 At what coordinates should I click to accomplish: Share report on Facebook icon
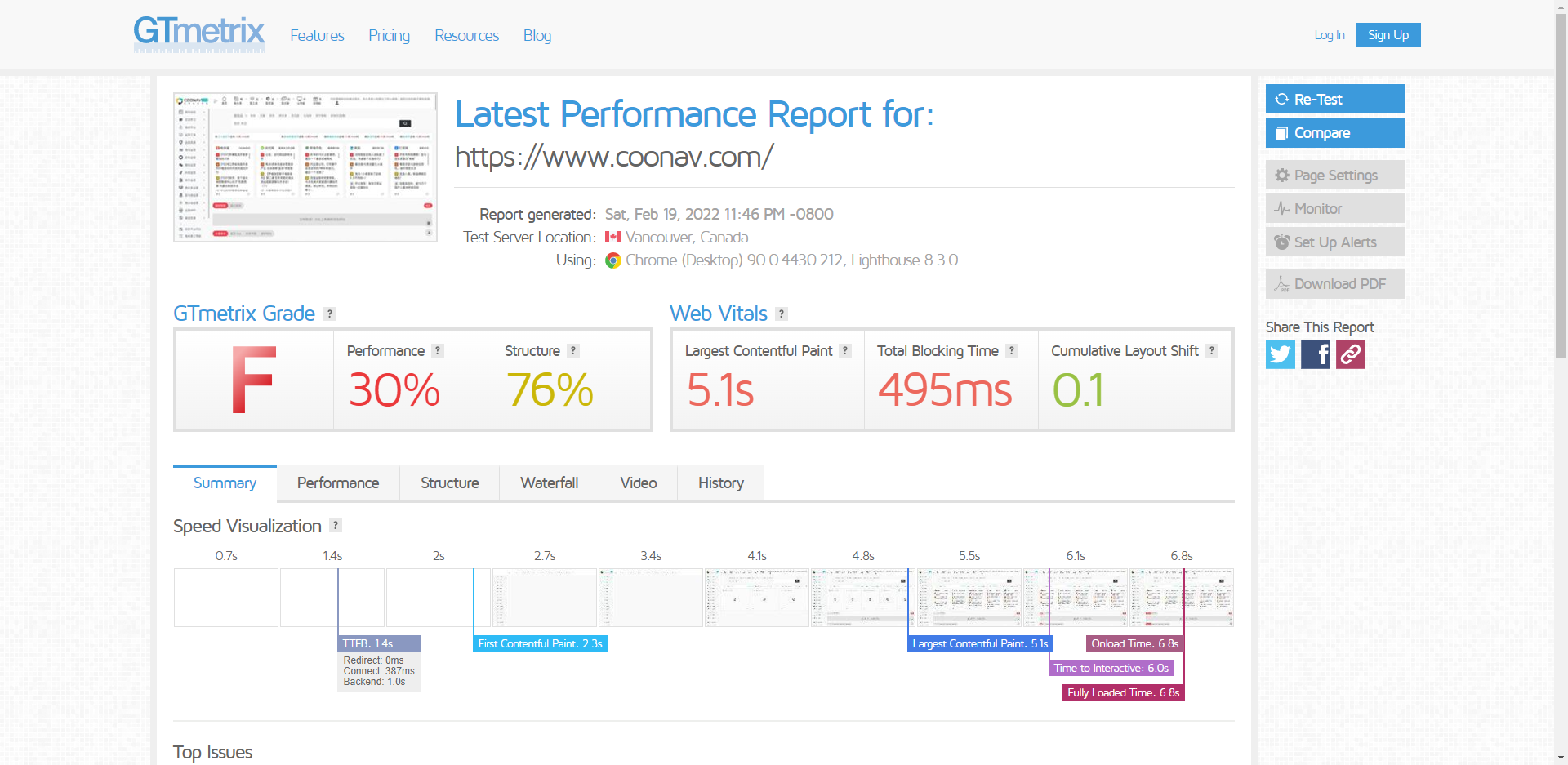pyautogui.click(x=1316, y=354)
